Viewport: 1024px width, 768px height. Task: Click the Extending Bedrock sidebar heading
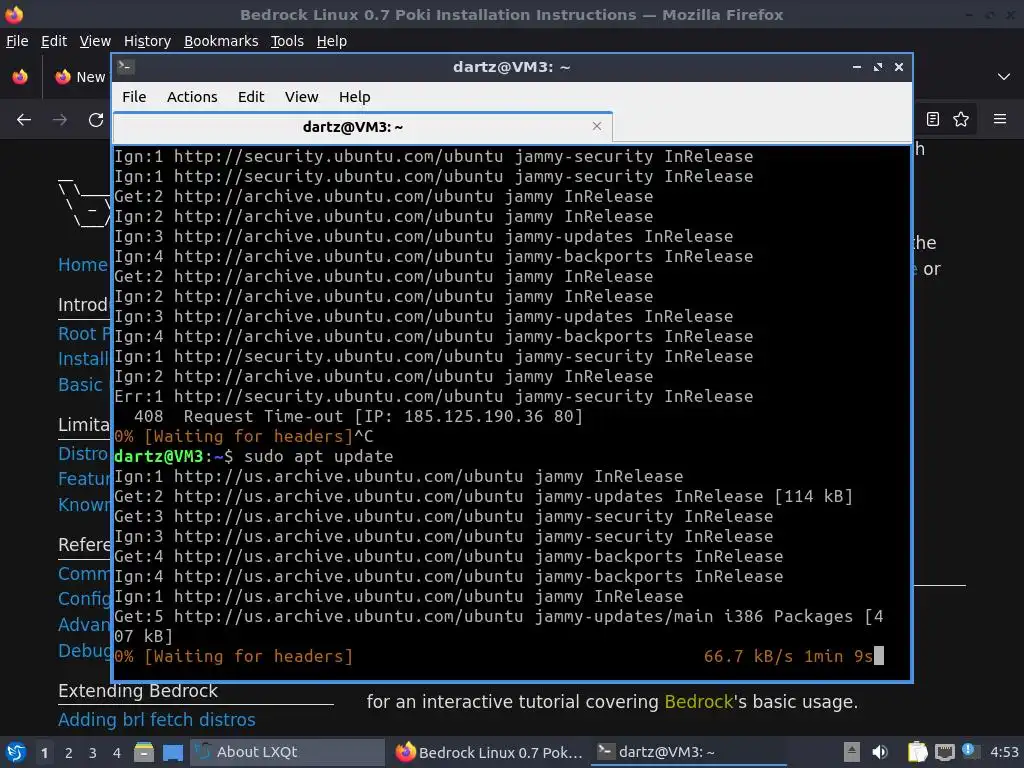[138, 691]
